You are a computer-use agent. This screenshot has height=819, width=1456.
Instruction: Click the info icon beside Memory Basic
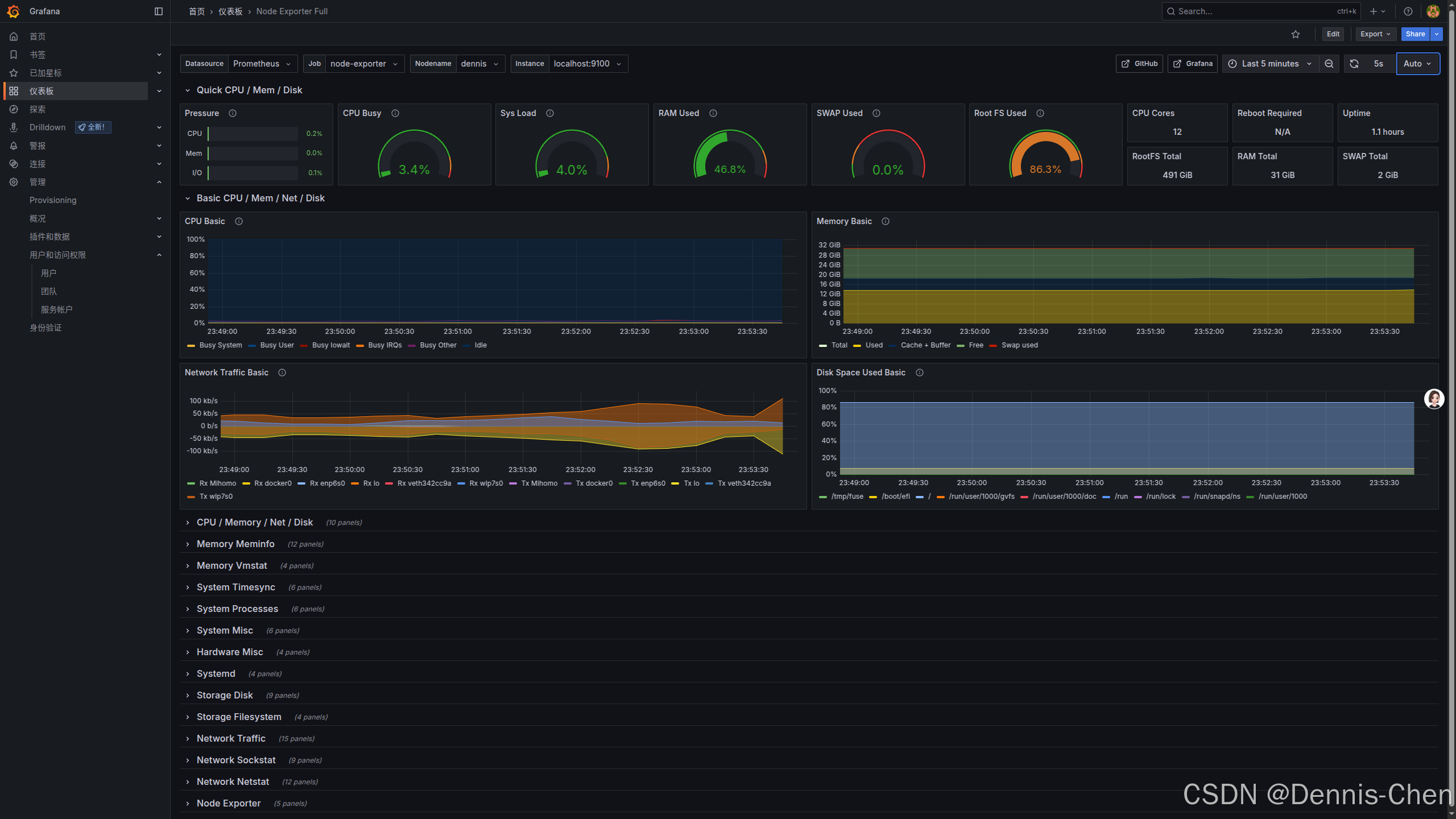pyautogui.click(x=886, y=221)
